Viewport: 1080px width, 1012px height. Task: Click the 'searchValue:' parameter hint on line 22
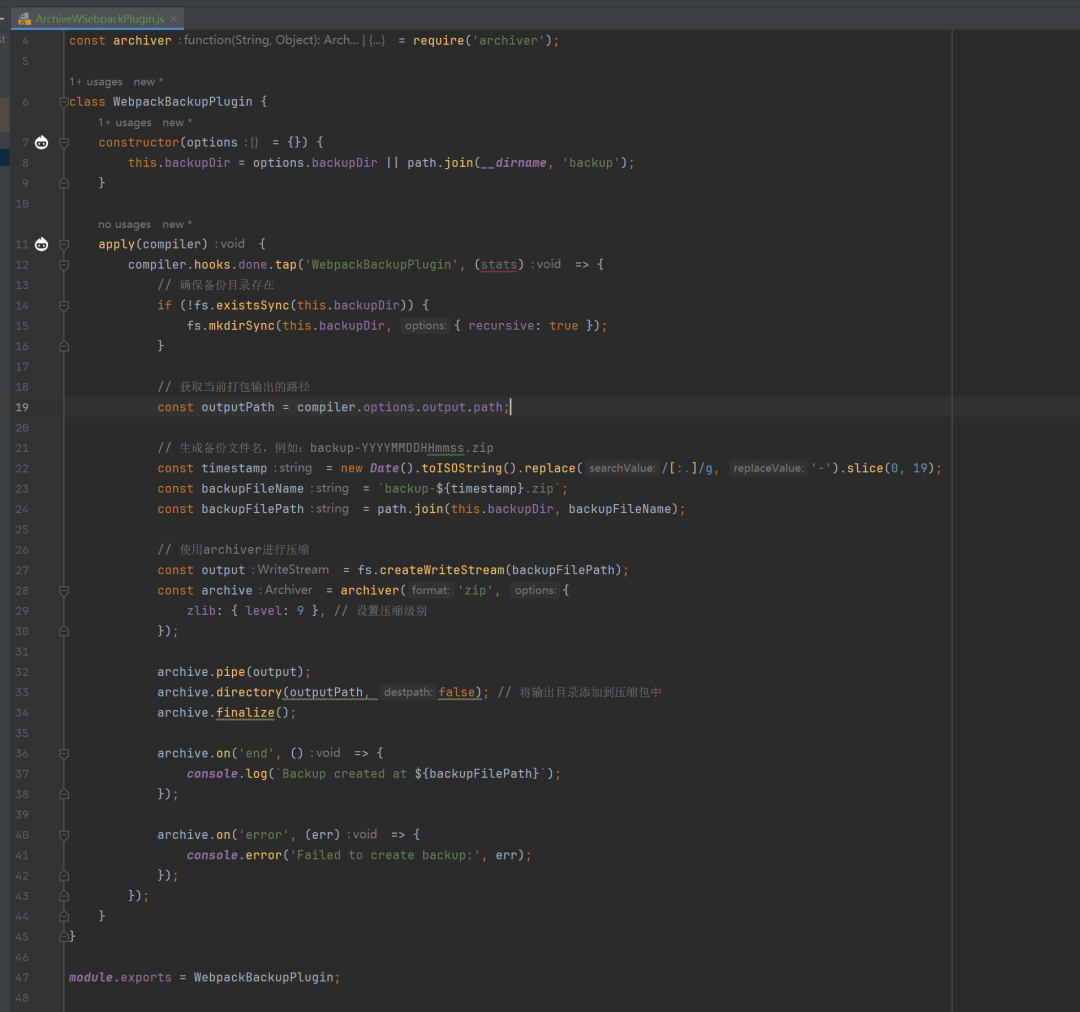[621, 468]
